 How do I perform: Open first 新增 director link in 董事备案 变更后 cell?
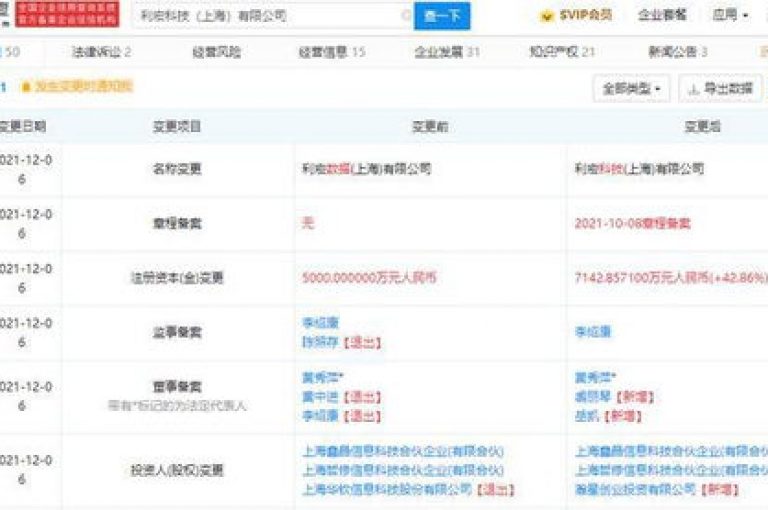[593, 397]
